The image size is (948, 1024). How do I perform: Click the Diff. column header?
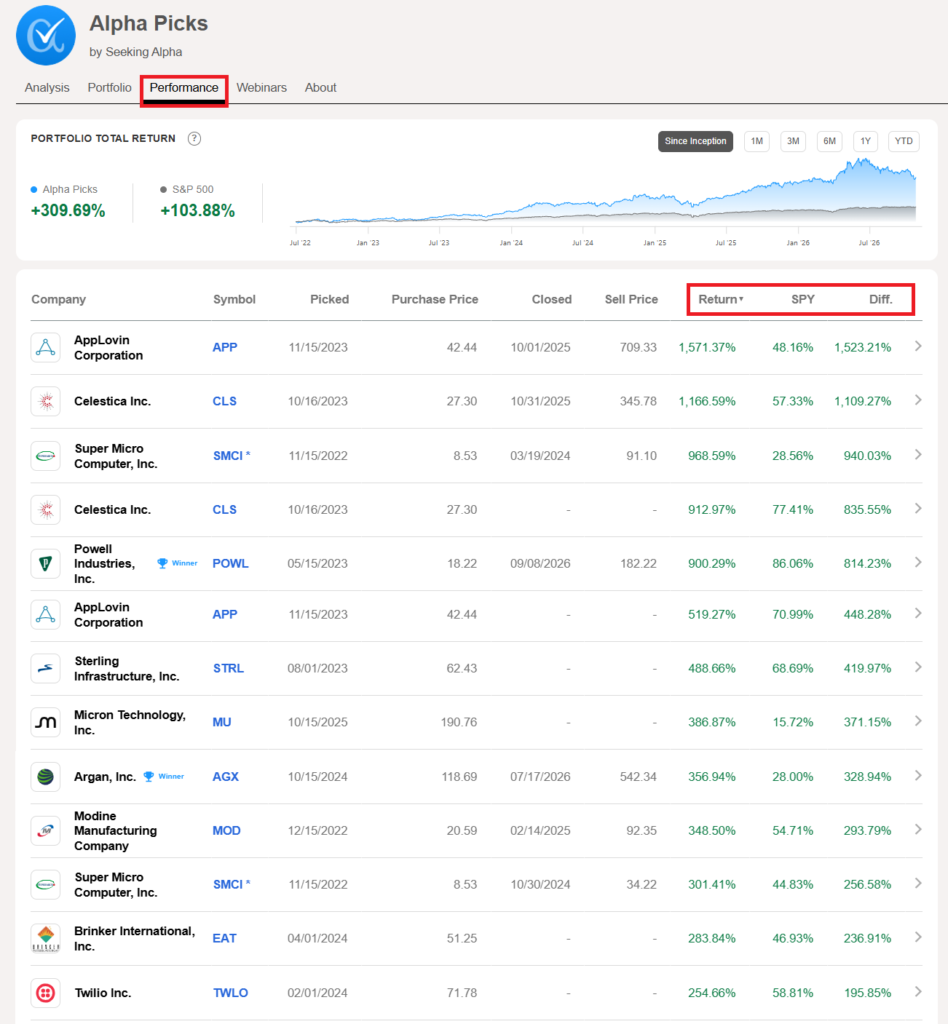(x=880, y=299)
